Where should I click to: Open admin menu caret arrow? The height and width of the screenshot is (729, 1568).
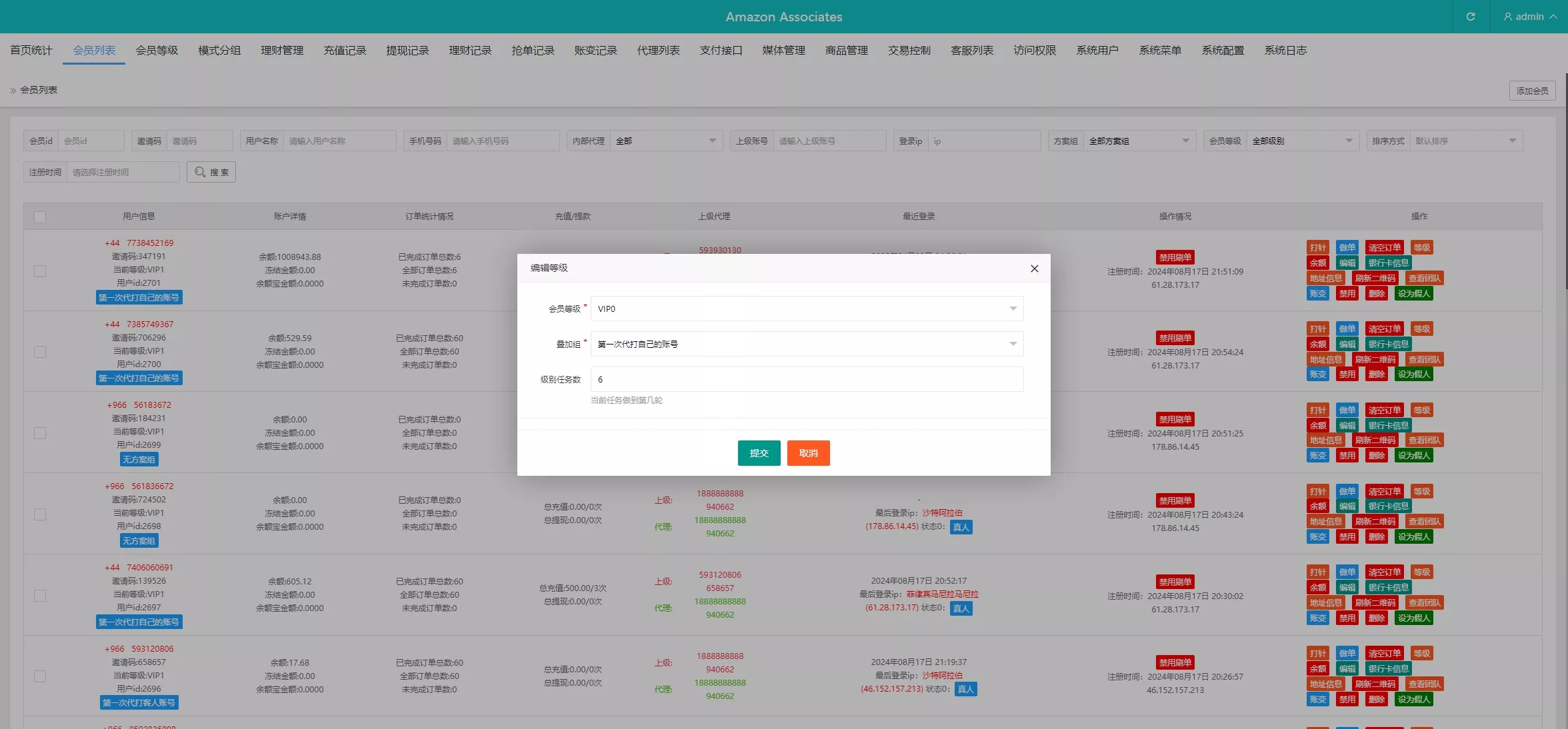1553,17
